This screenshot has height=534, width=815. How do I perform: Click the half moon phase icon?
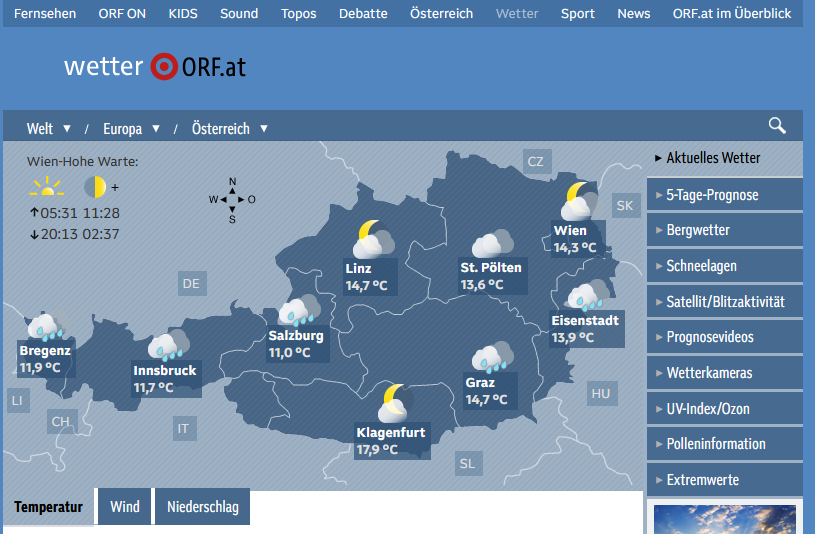95,187
